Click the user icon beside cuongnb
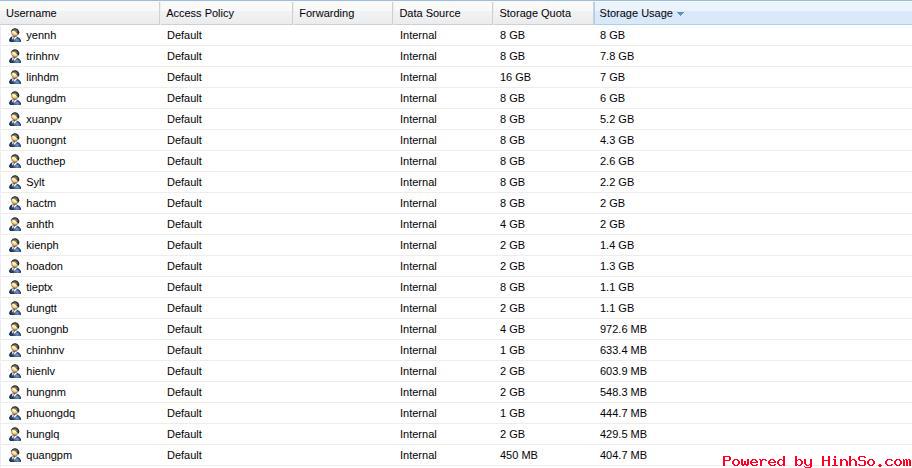 [x=15, y=329]
